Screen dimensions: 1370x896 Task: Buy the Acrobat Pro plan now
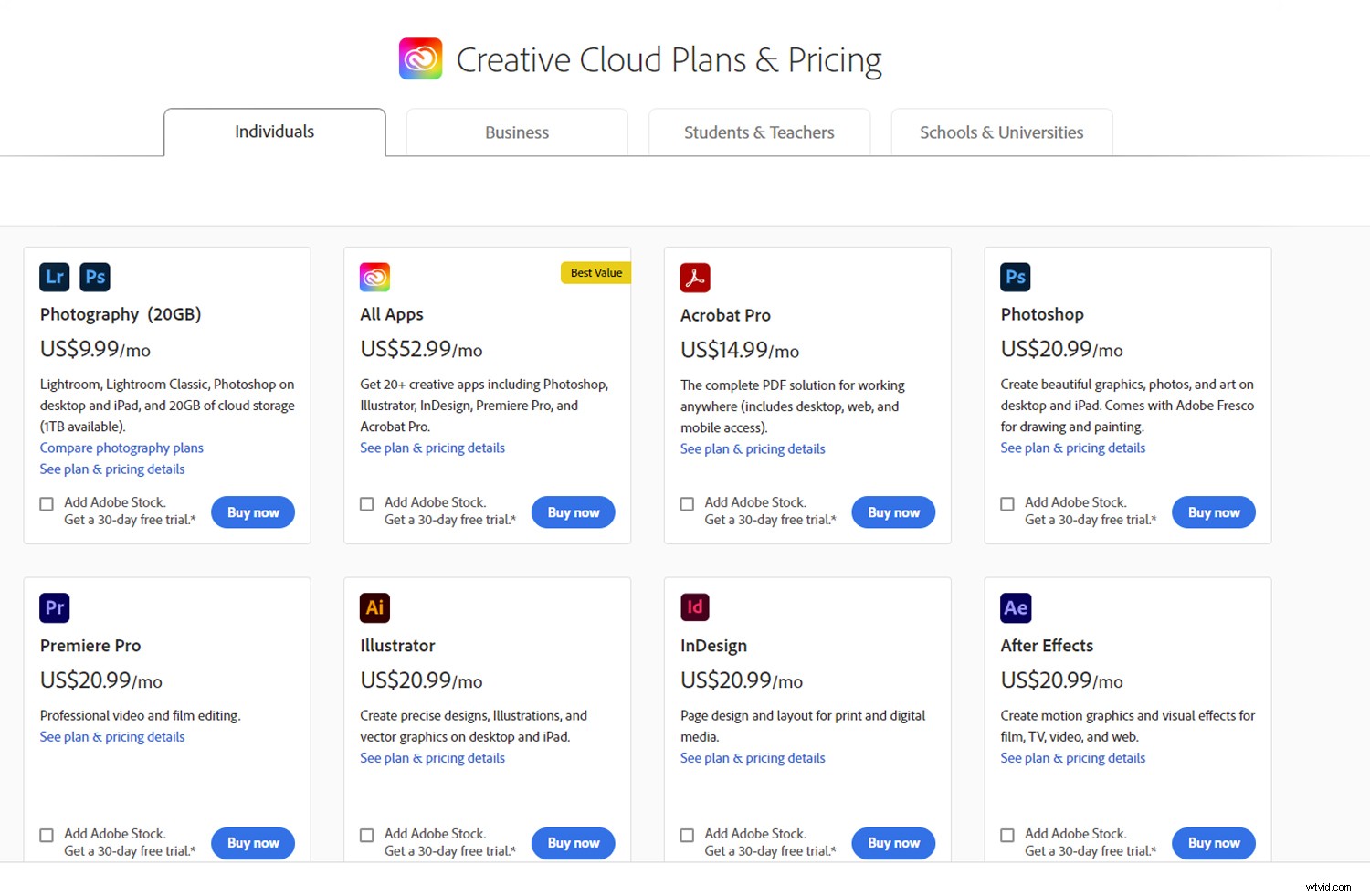[893, 512]
